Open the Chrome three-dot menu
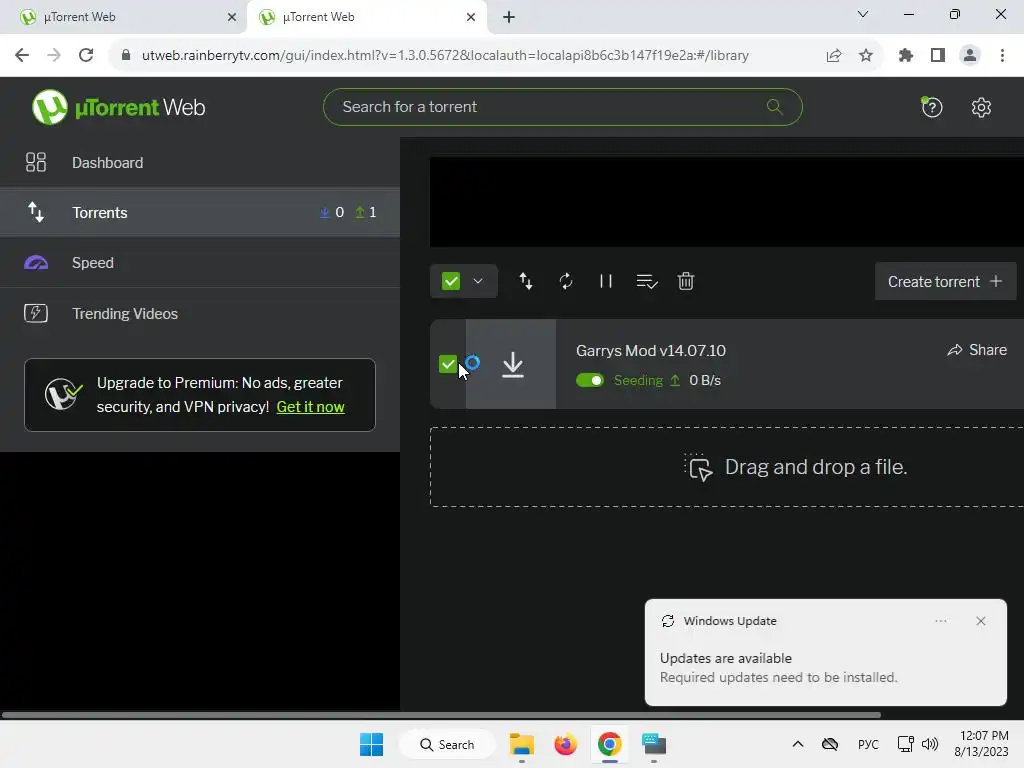This screenshot has width=1024, height=768. tap(1002, 56)
